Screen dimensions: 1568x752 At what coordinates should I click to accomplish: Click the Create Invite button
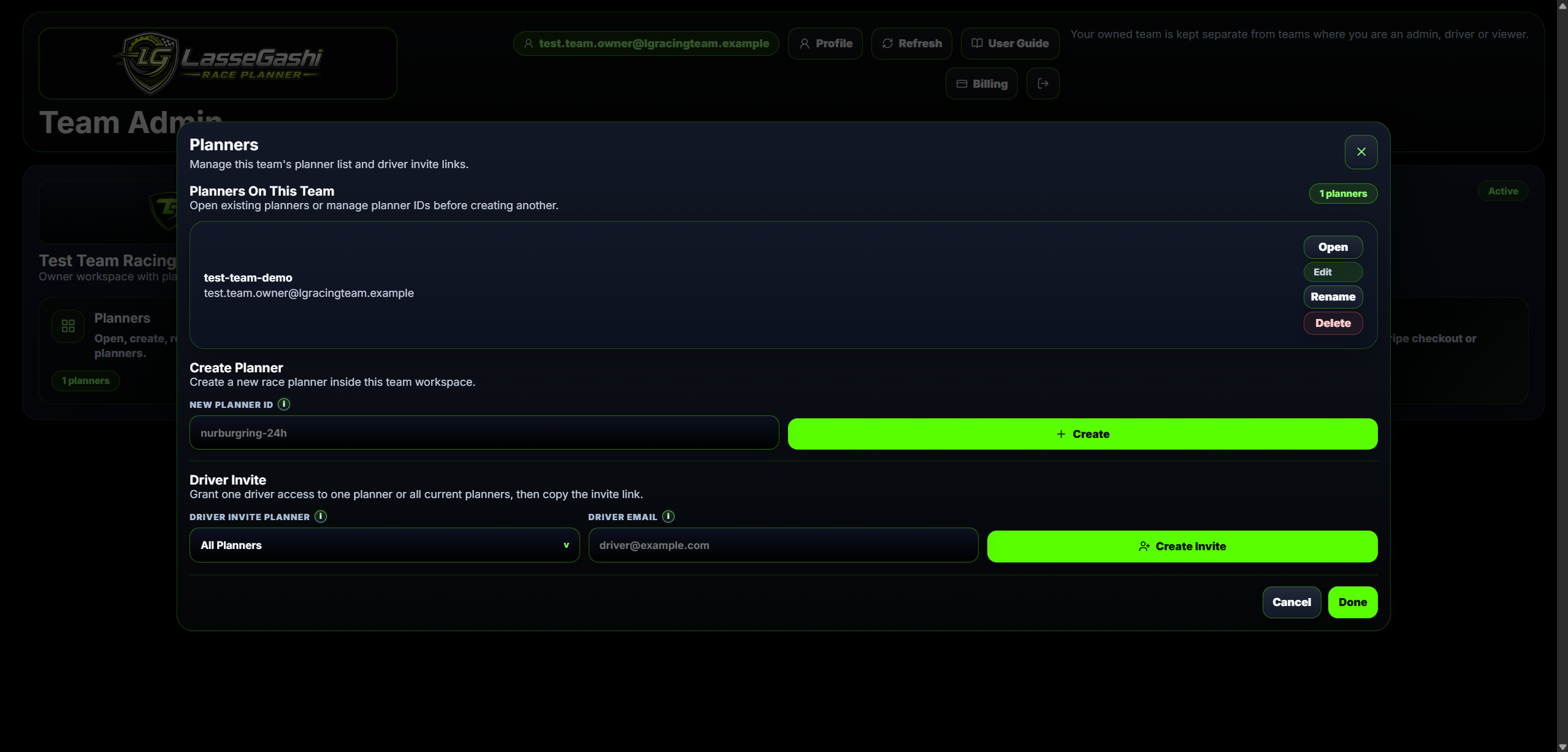click(1182, 547)
